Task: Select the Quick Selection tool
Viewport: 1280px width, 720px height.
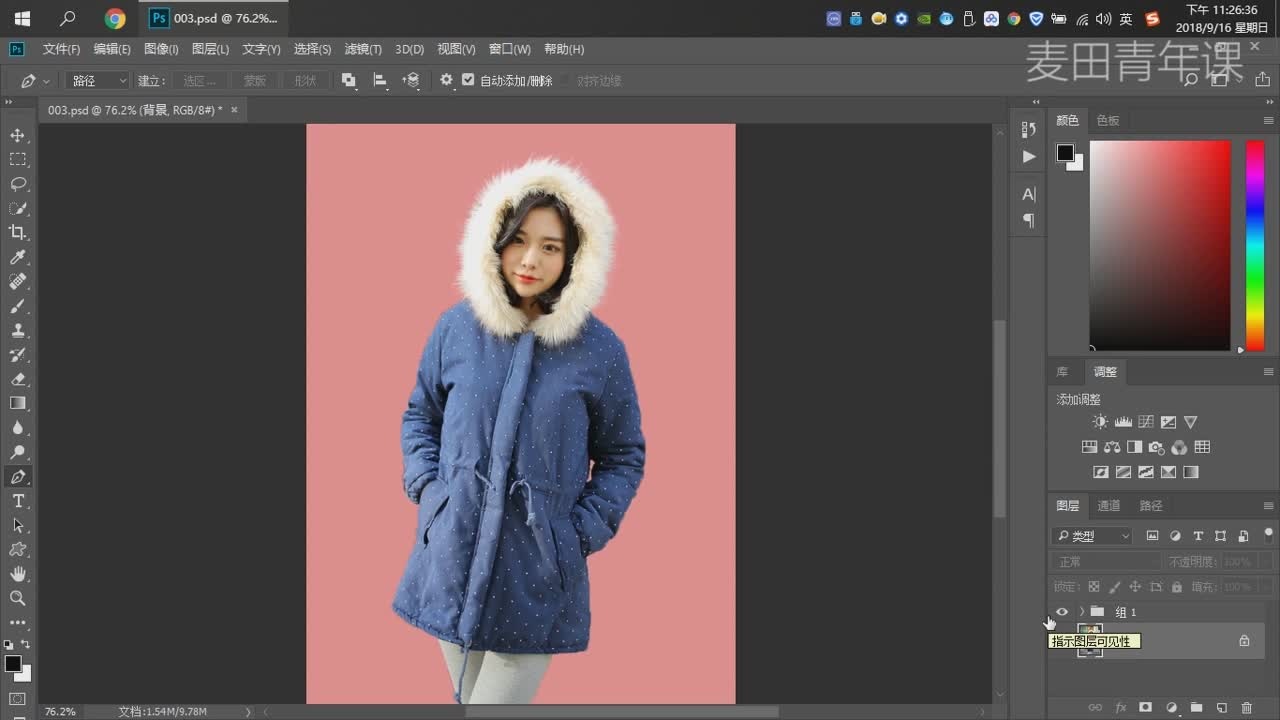Action: pos(18,208)
